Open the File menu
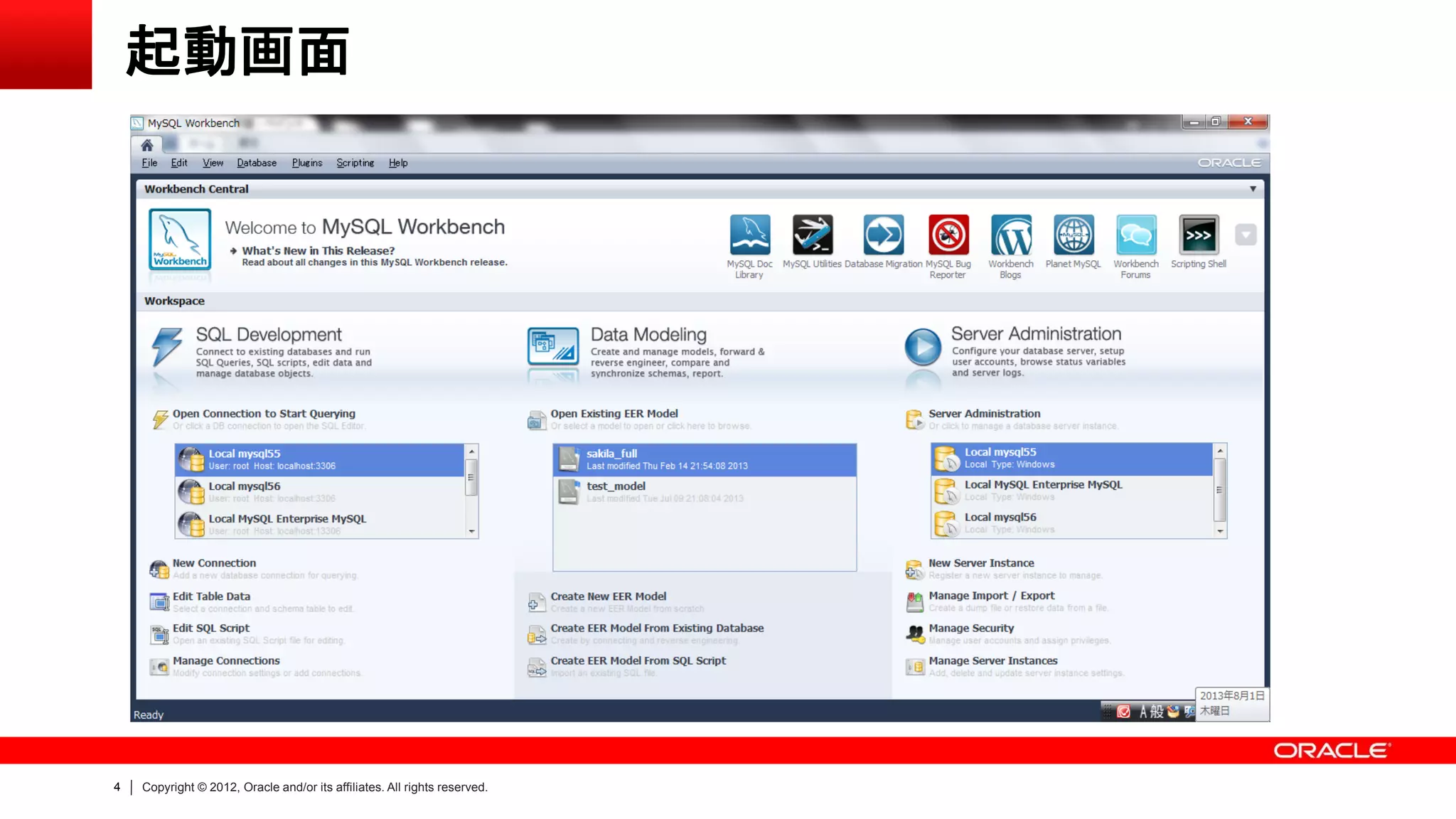This screenshot has width=1456, height=819. point(149,163)
